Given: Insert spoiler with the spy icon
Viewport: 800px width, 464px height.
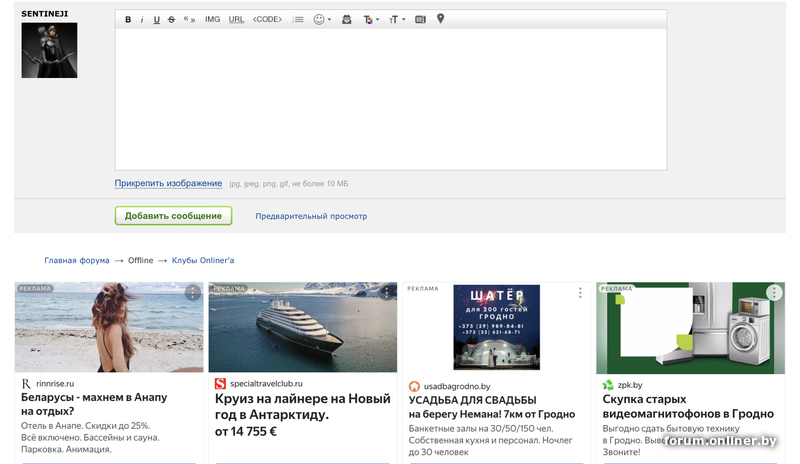Looking at the screenshot, I should 346,19.
